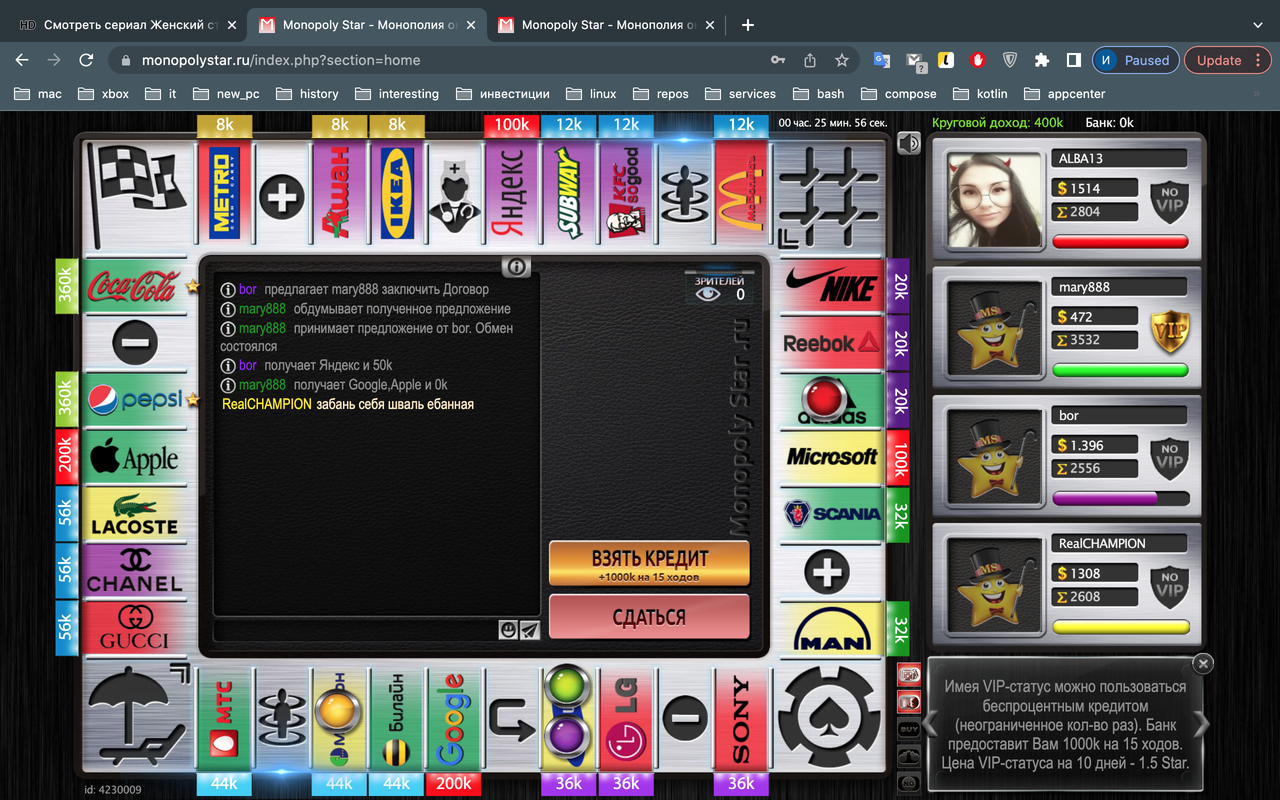The height and width of the screenshot is (800, 1280).
Task: Click the umbrella vacation corner cell
Action: (x=136, y=719)
